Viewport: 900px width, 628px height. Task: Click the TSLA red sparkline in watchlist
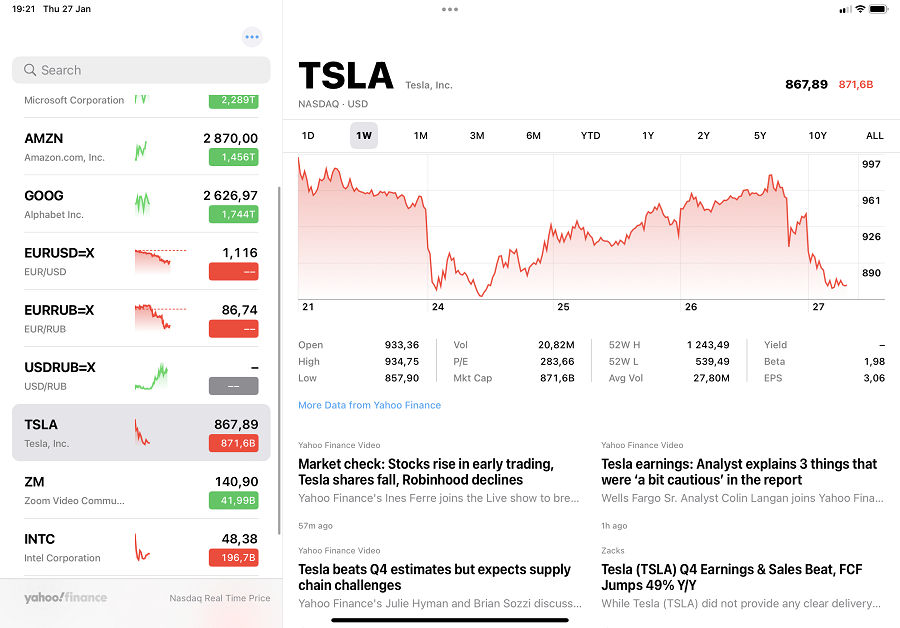pos(142,433)
